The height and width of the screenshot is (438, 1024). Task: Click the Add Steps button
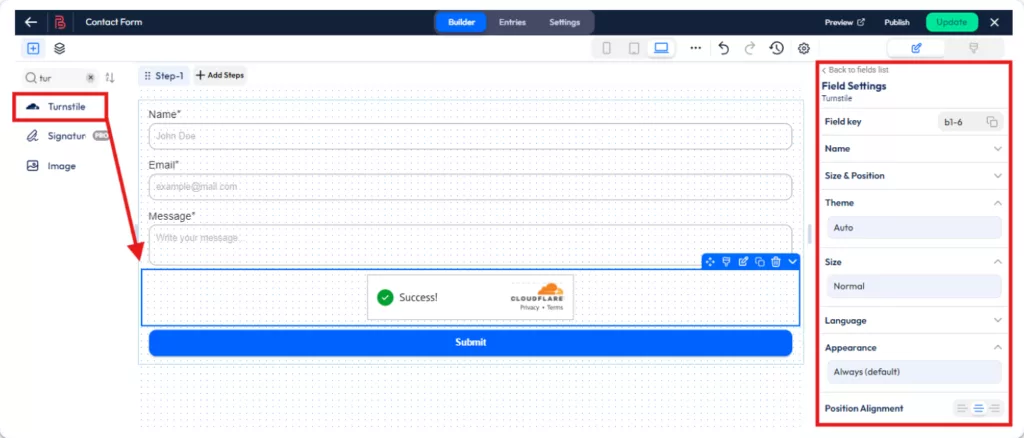(x=220, y=76)
